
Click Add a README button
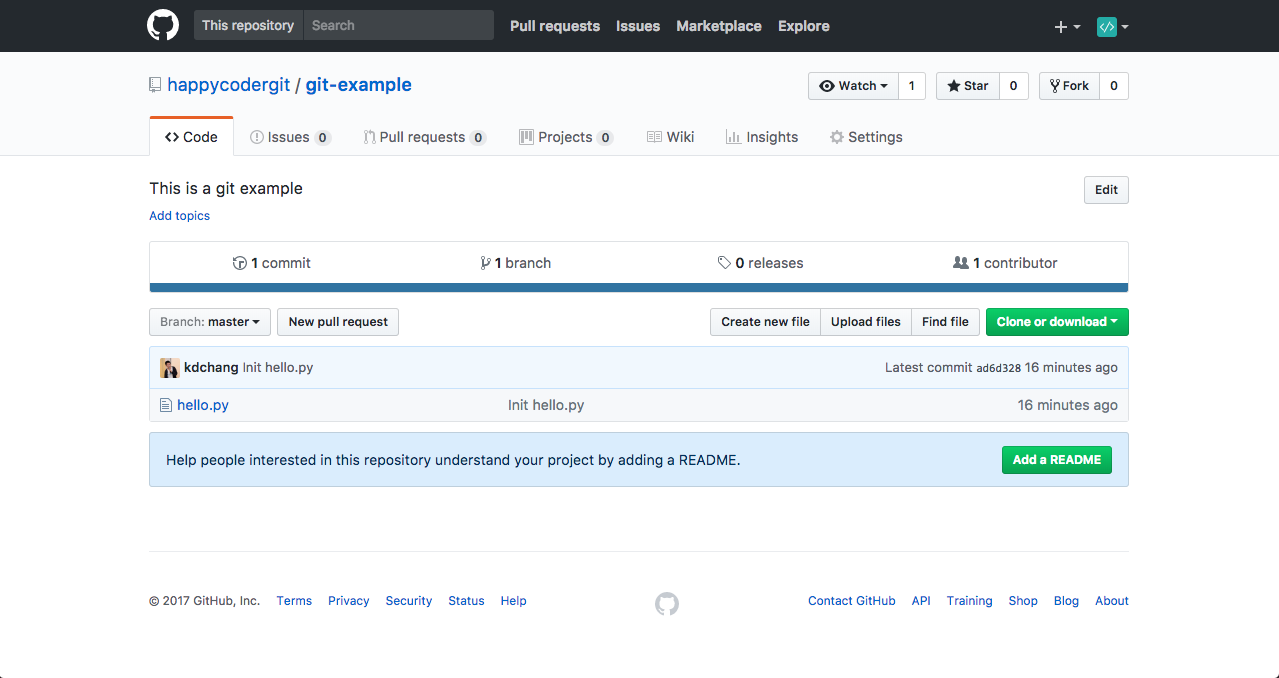coord(1057,460)
